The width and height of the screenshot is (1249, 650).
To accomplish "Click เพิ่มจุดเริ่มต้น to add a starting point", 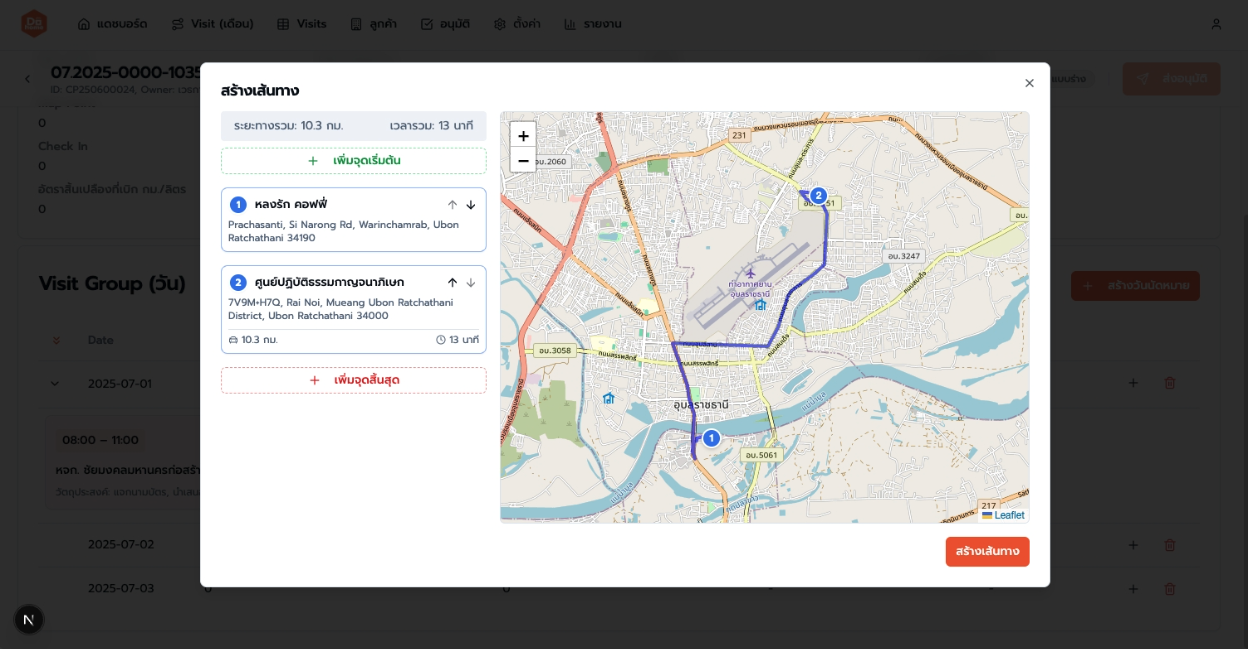I will pyautogui.click(x=353, y=160).
